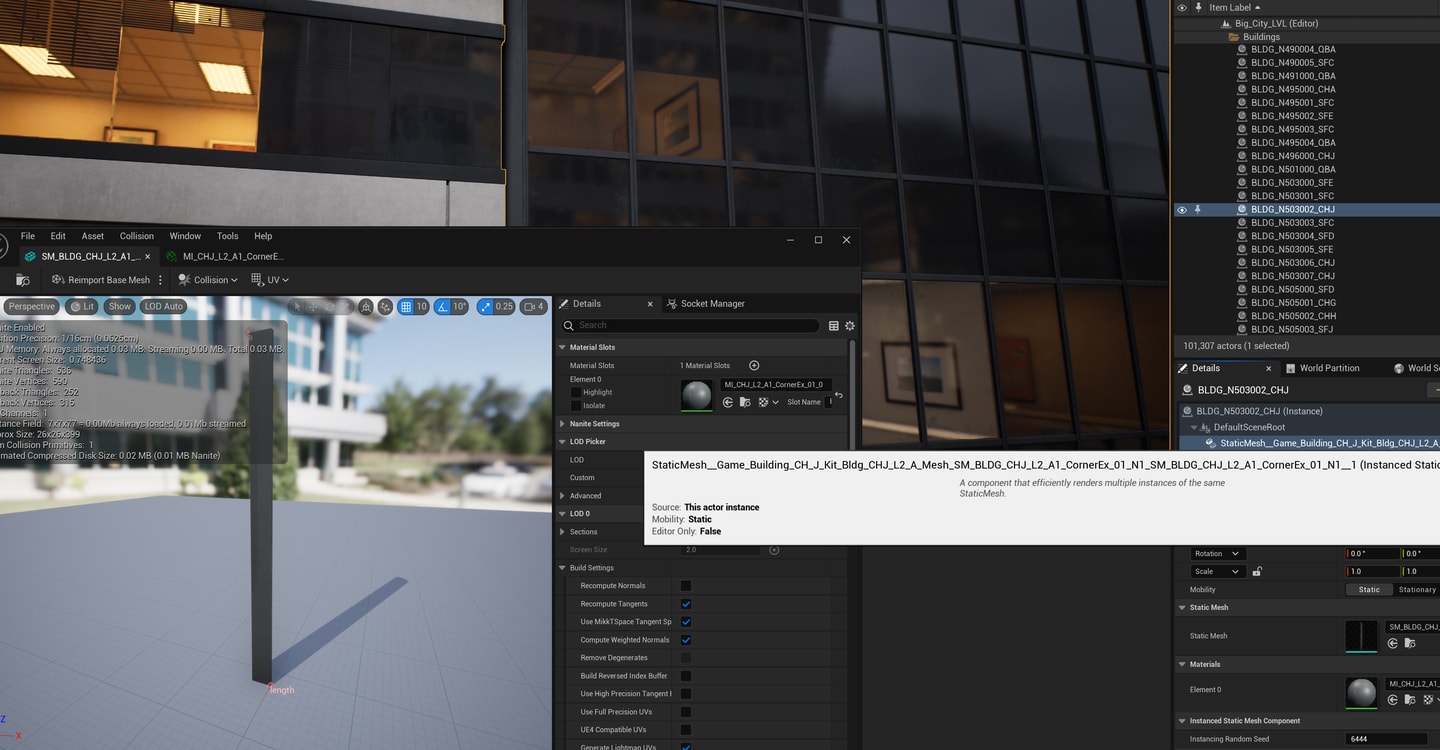1440x750 pixels.
Task: Switch to the MI_CHJ_L2_A1_CornerEx tab
Action: [225, 256]
